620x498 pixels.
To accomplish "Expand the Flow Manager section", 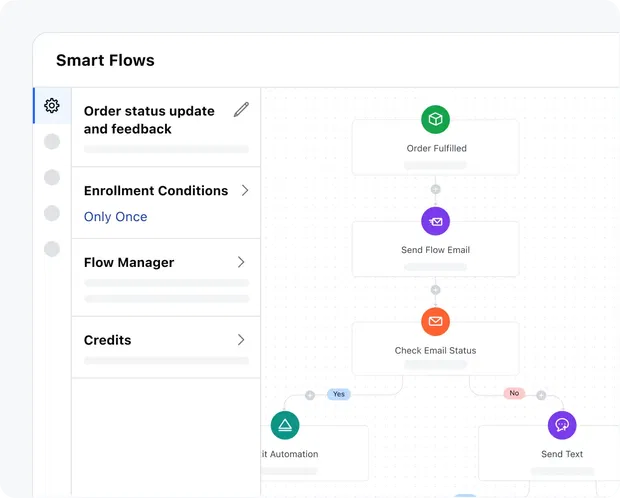I will (241, 262).
